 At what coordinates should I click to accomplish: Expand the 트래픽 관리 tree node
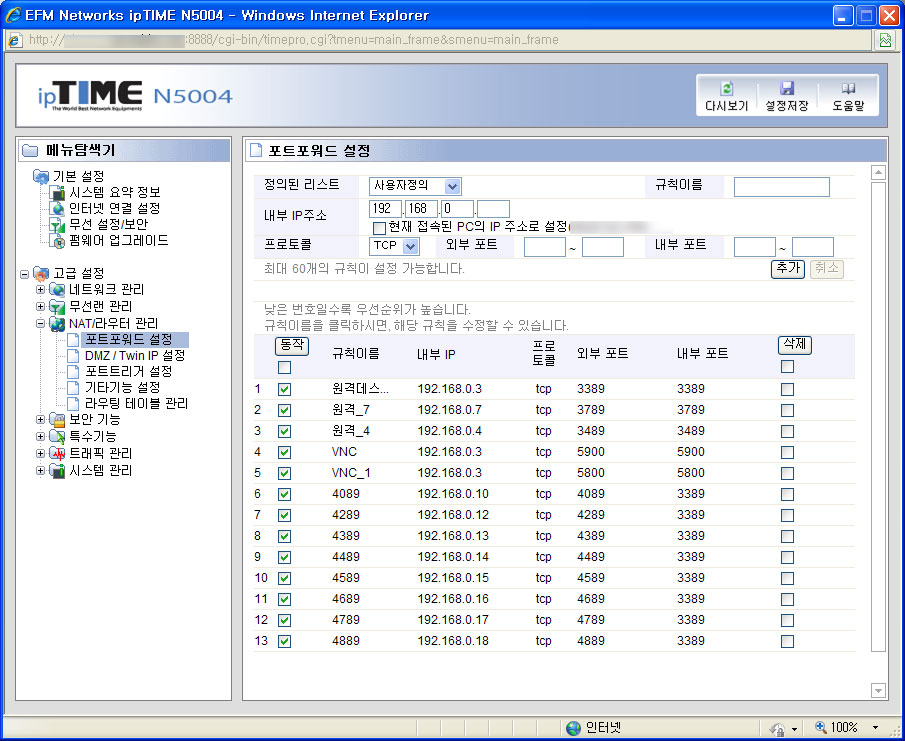click(40, 454)
